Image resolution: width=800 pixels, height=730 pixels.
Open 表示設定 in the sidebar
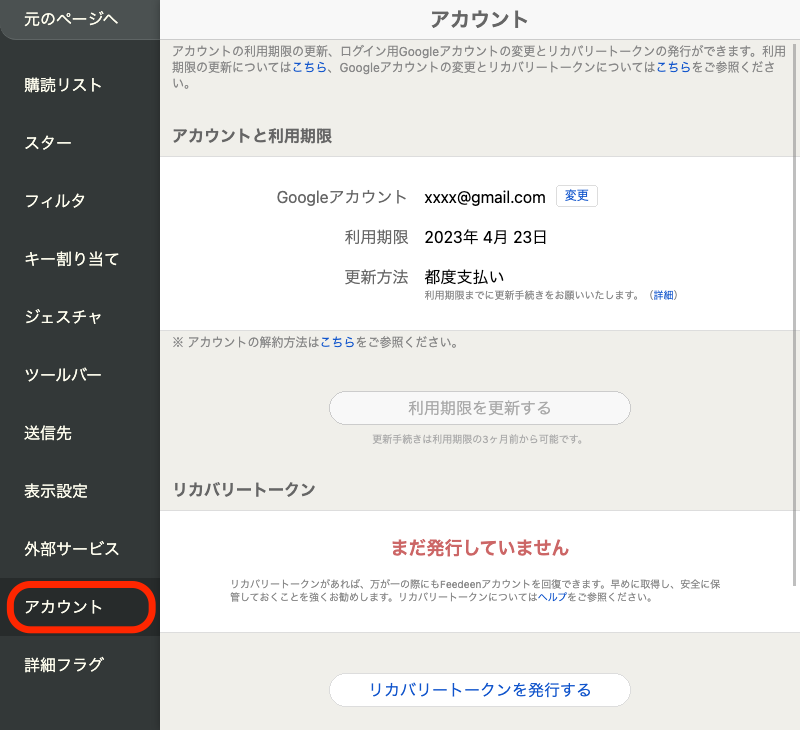coord(56,491)
